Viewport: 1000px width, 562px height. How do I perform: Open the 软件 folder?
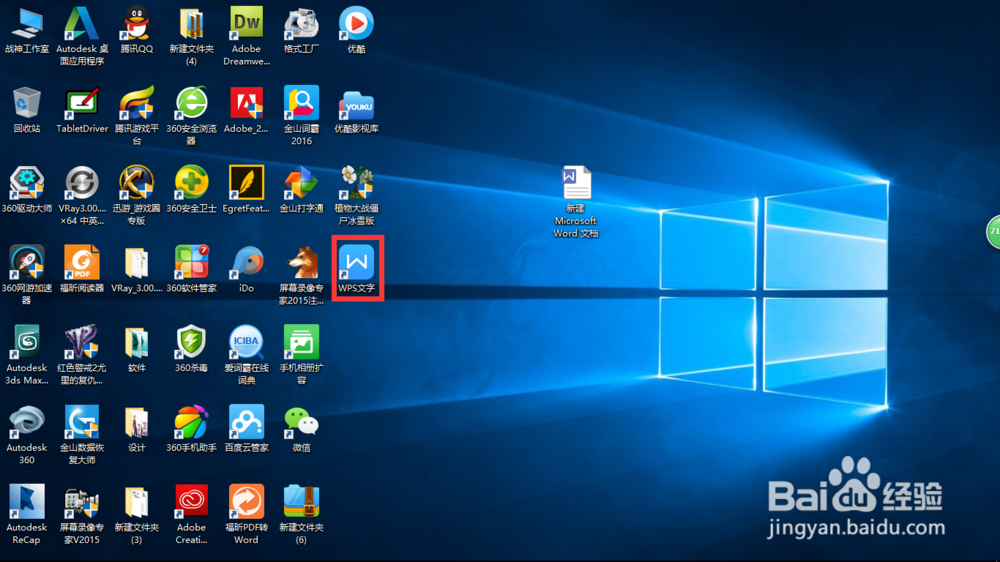tap(136, 343)
